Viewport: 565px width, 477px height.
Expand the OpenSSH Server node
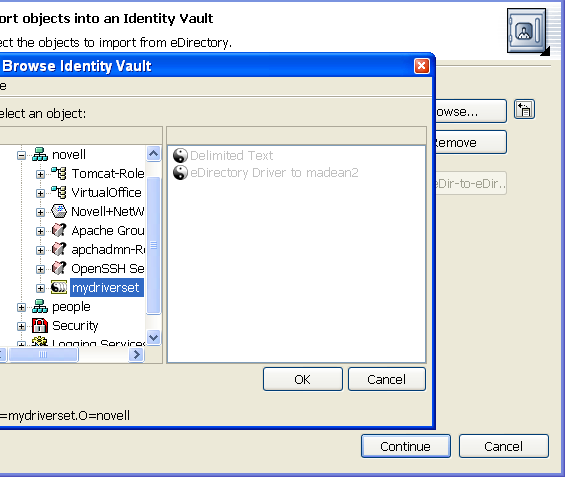(x=40, y=269)
